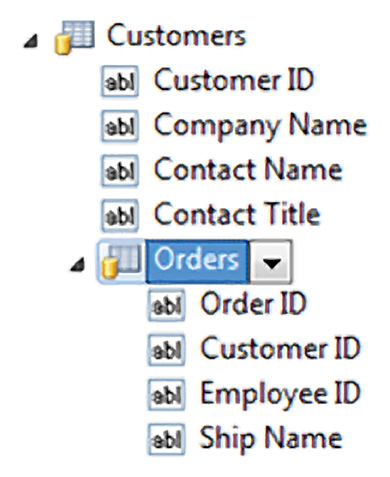Collapse the Customers tree node

31,42
